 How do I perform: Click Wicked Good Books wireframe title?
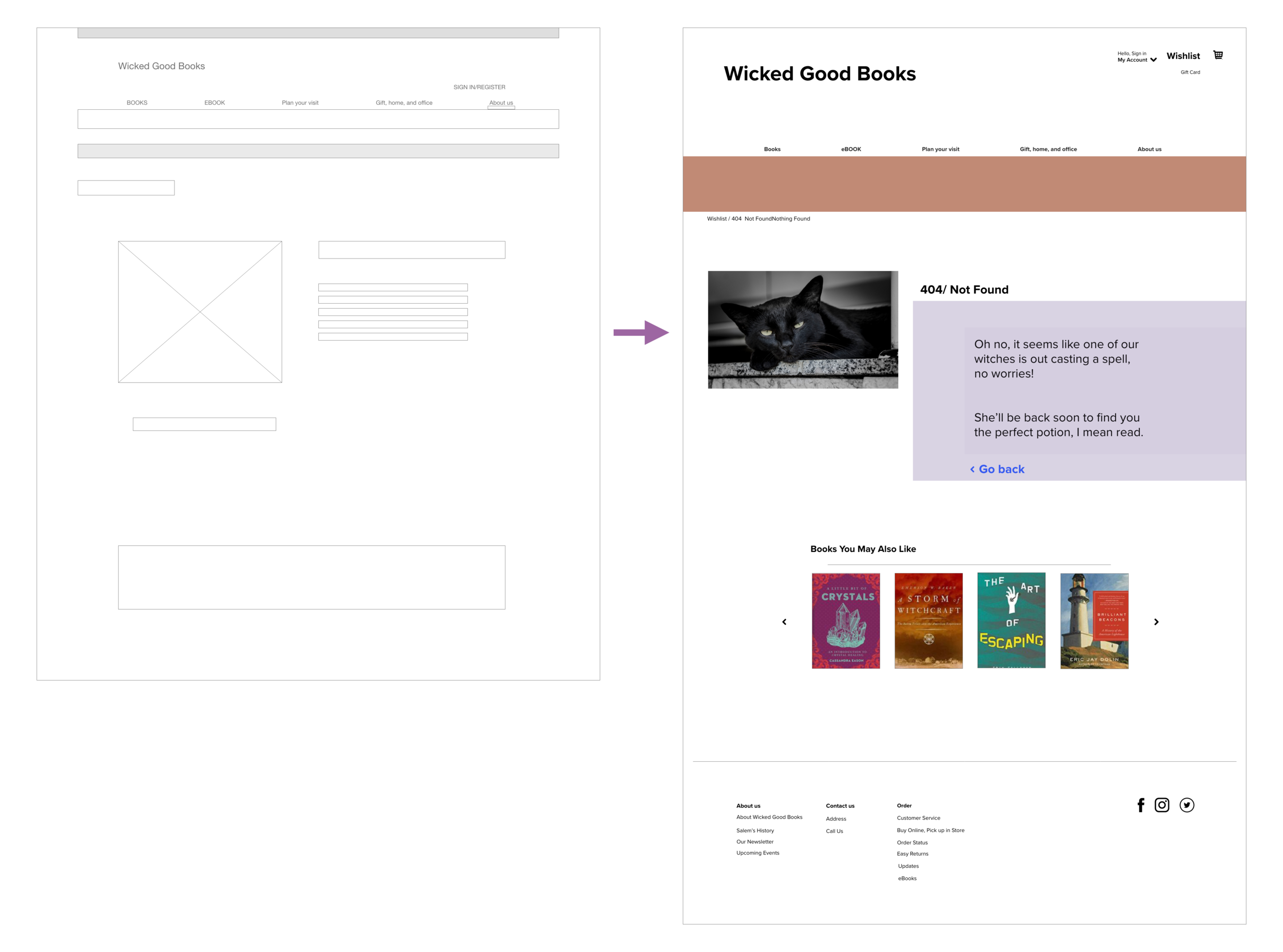[162, 66]
